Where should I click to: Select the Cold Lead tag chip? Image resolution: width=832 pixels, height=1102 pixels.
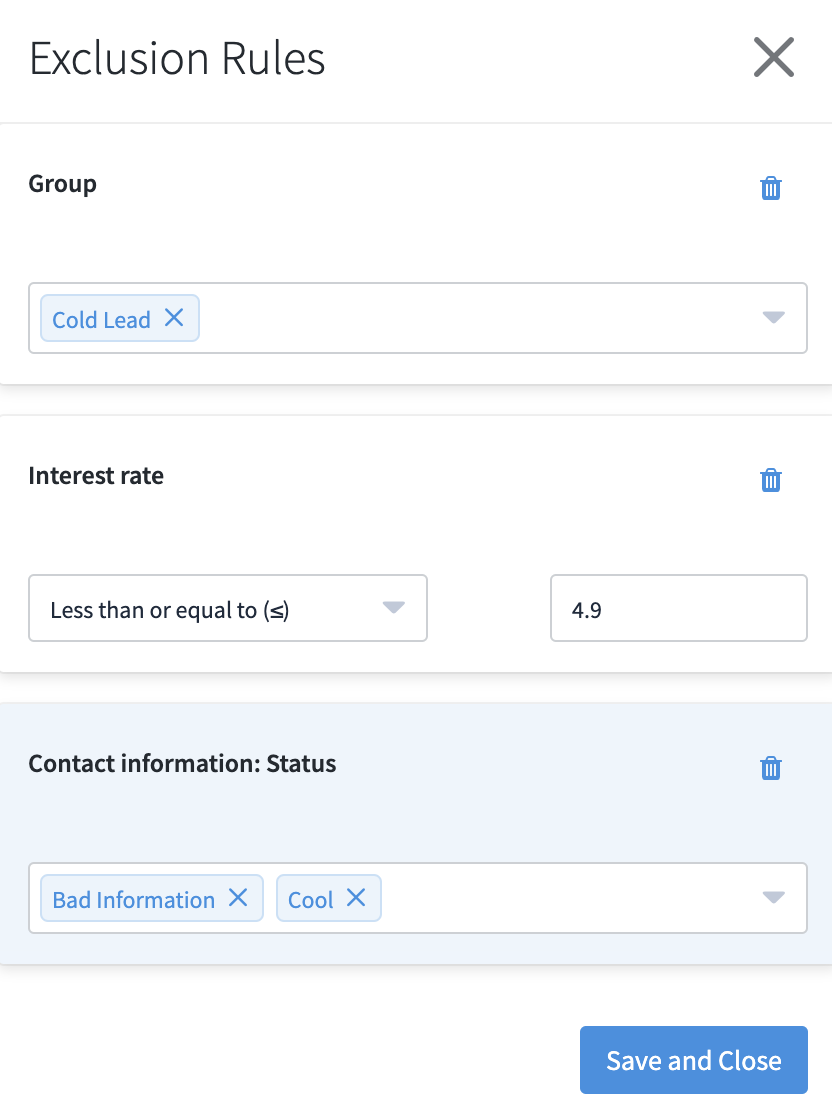(100, 318)
